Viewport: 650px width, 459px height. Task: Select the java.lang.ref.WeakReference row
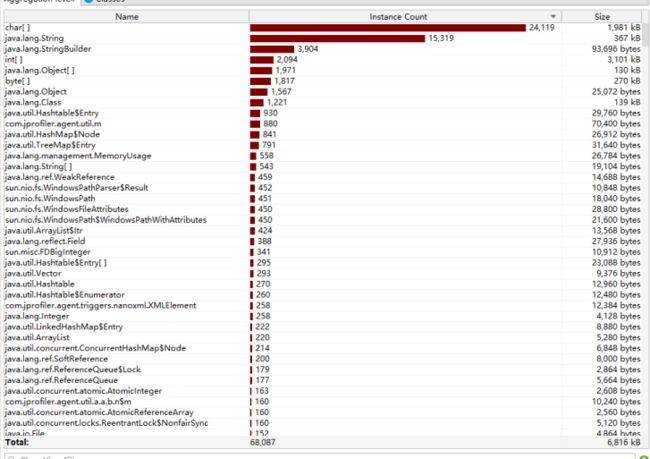(323, 177)
